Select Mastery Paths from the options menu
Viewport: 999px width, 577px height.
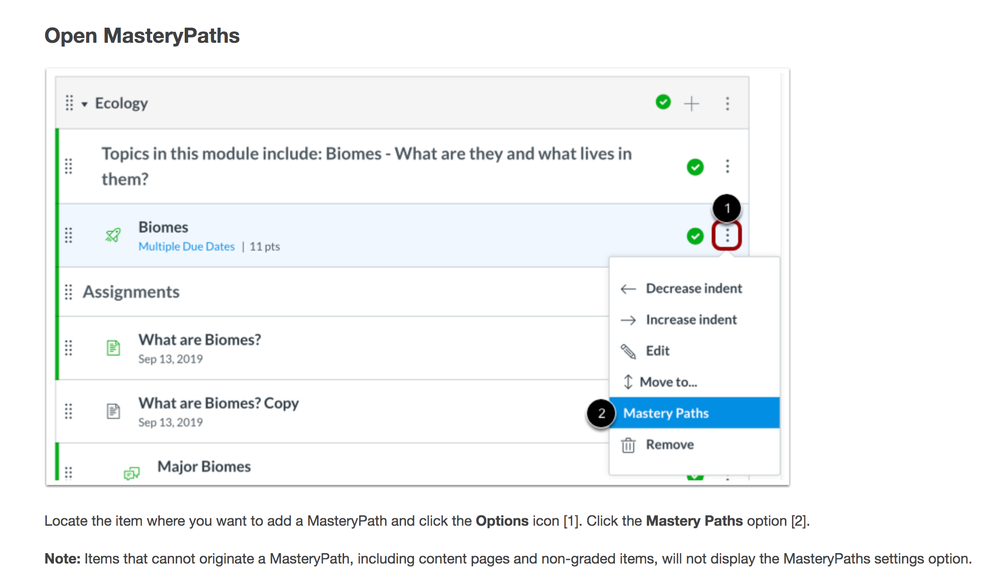[666, 413]
